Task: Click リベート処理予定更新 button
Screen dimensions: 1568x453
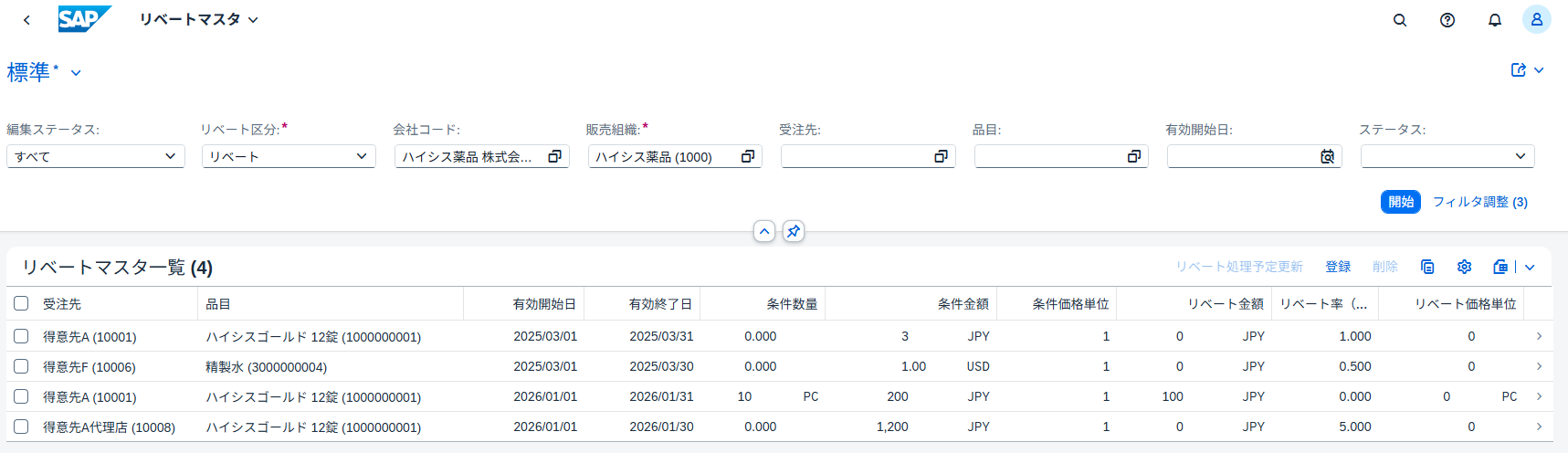Action: point(1239,267)
